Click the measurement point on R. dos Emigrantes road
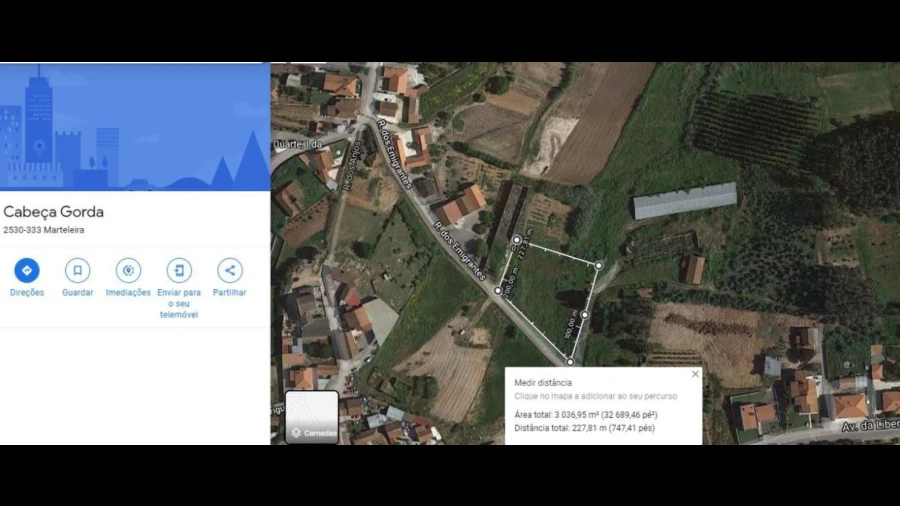This screenshot has width=900, height=506. (570, 362)
